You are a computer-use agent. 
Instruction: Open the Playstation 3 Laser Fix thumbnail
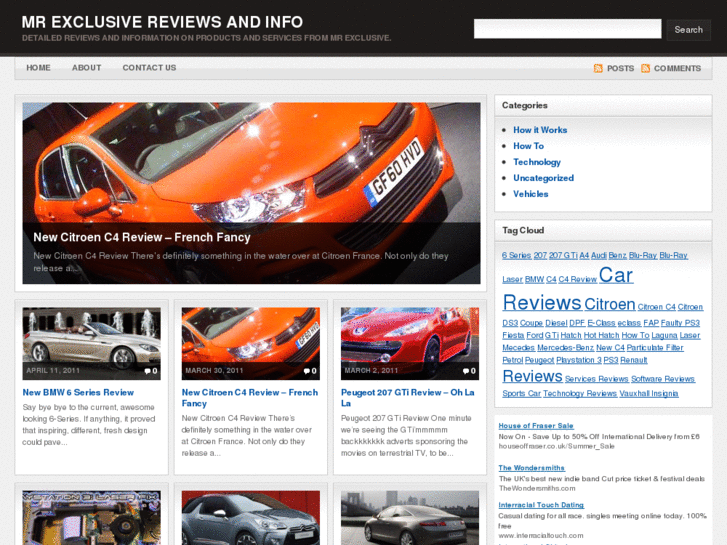[92, 518]
